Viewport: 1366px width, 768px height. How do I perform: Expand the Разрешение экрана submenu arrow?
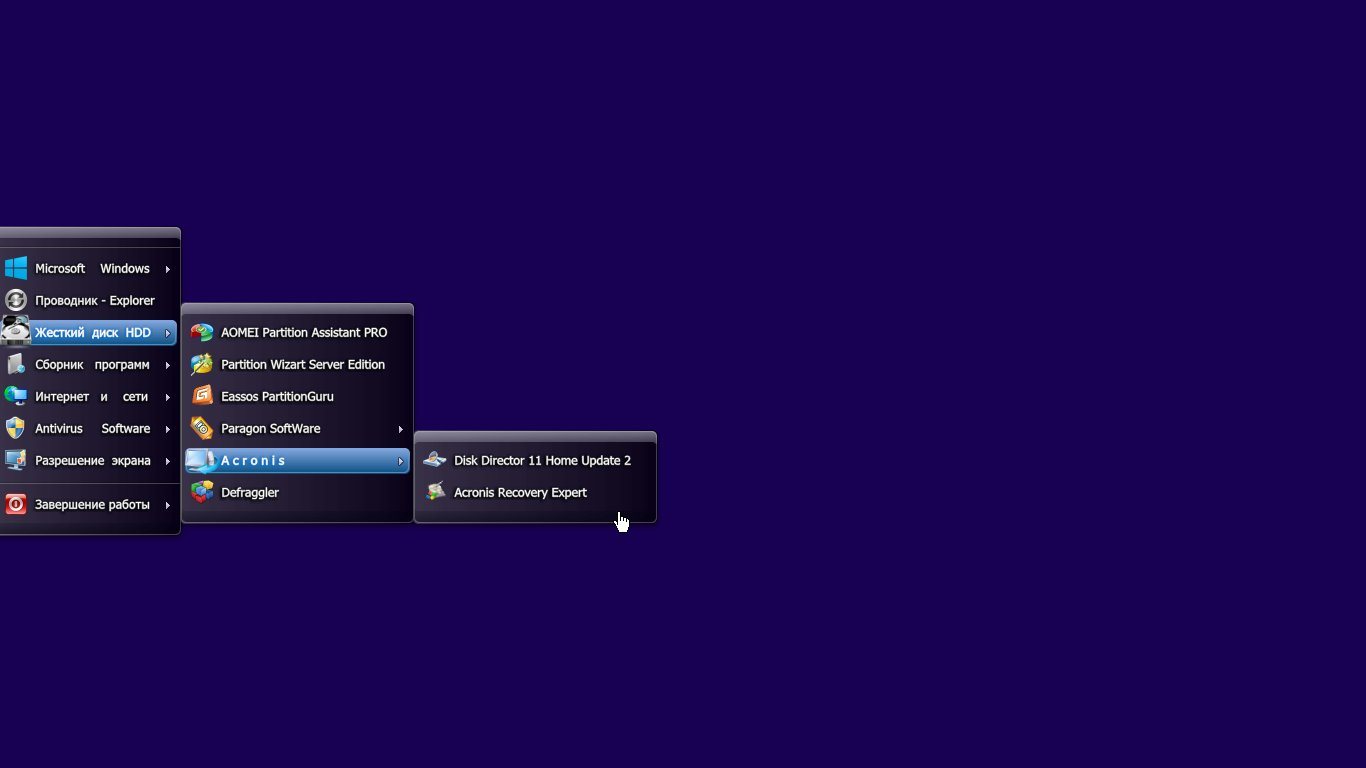tap(168, 461)
